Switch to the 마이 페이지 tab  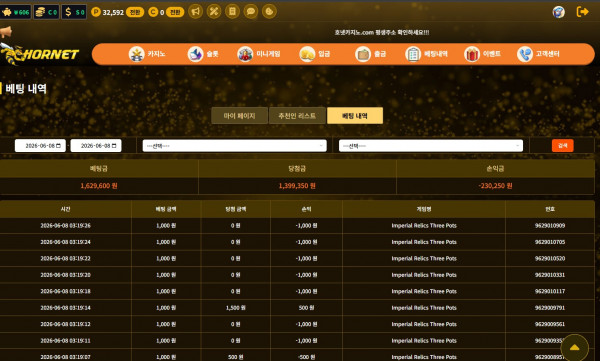240,116
